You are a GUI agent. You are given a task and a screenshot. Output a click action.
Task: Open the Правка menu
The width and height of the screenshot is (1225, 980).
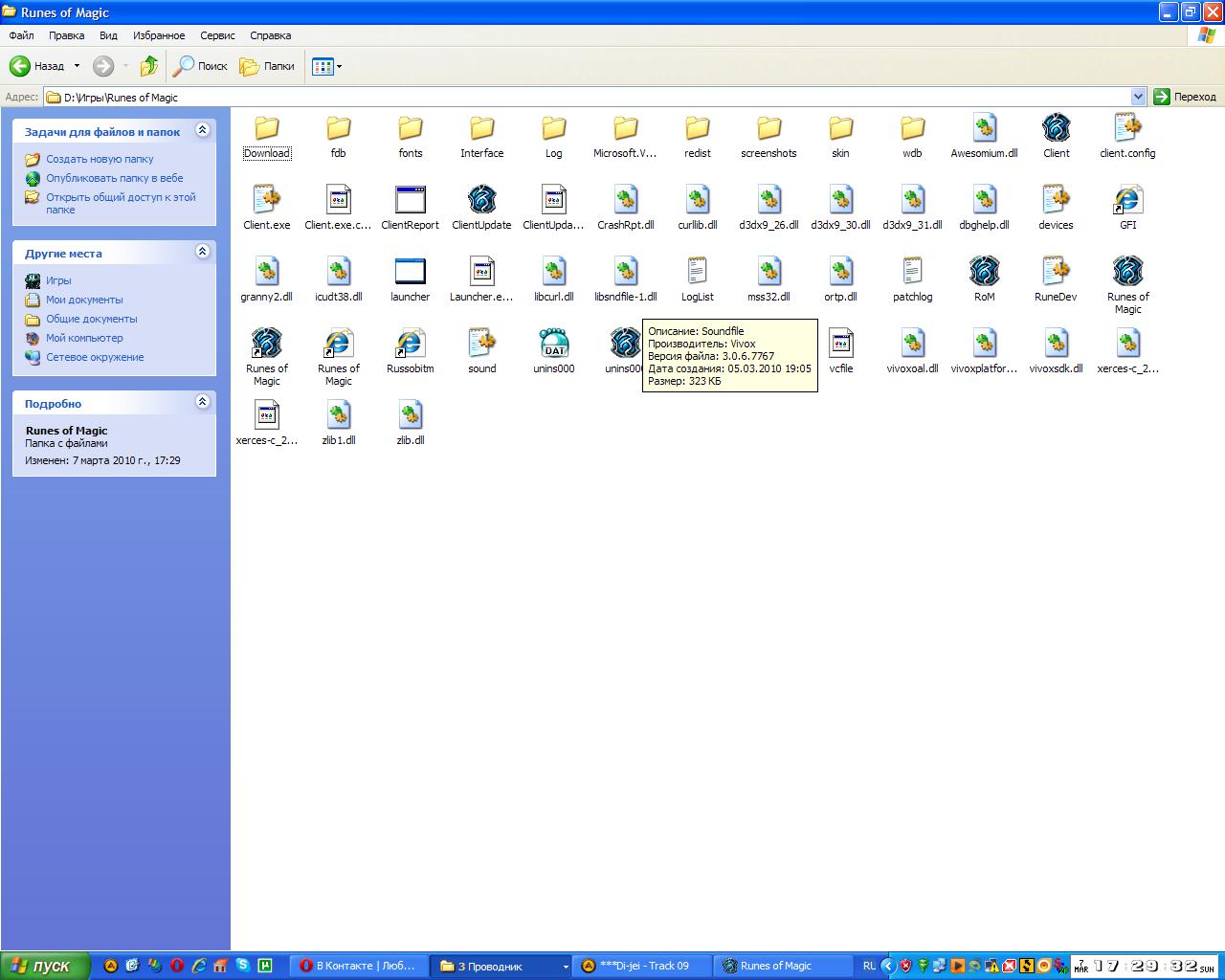point(67,35)
